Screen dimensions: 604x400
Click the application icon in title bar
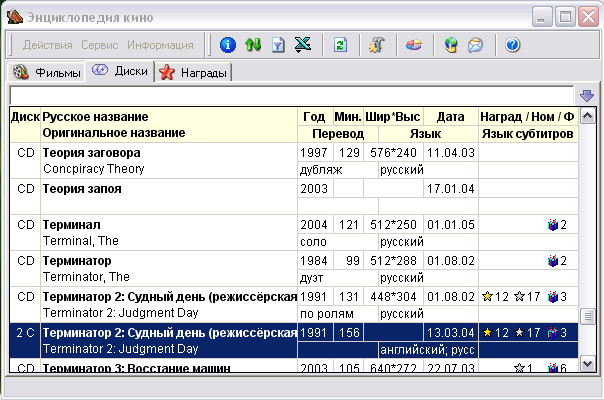[15, 17]
